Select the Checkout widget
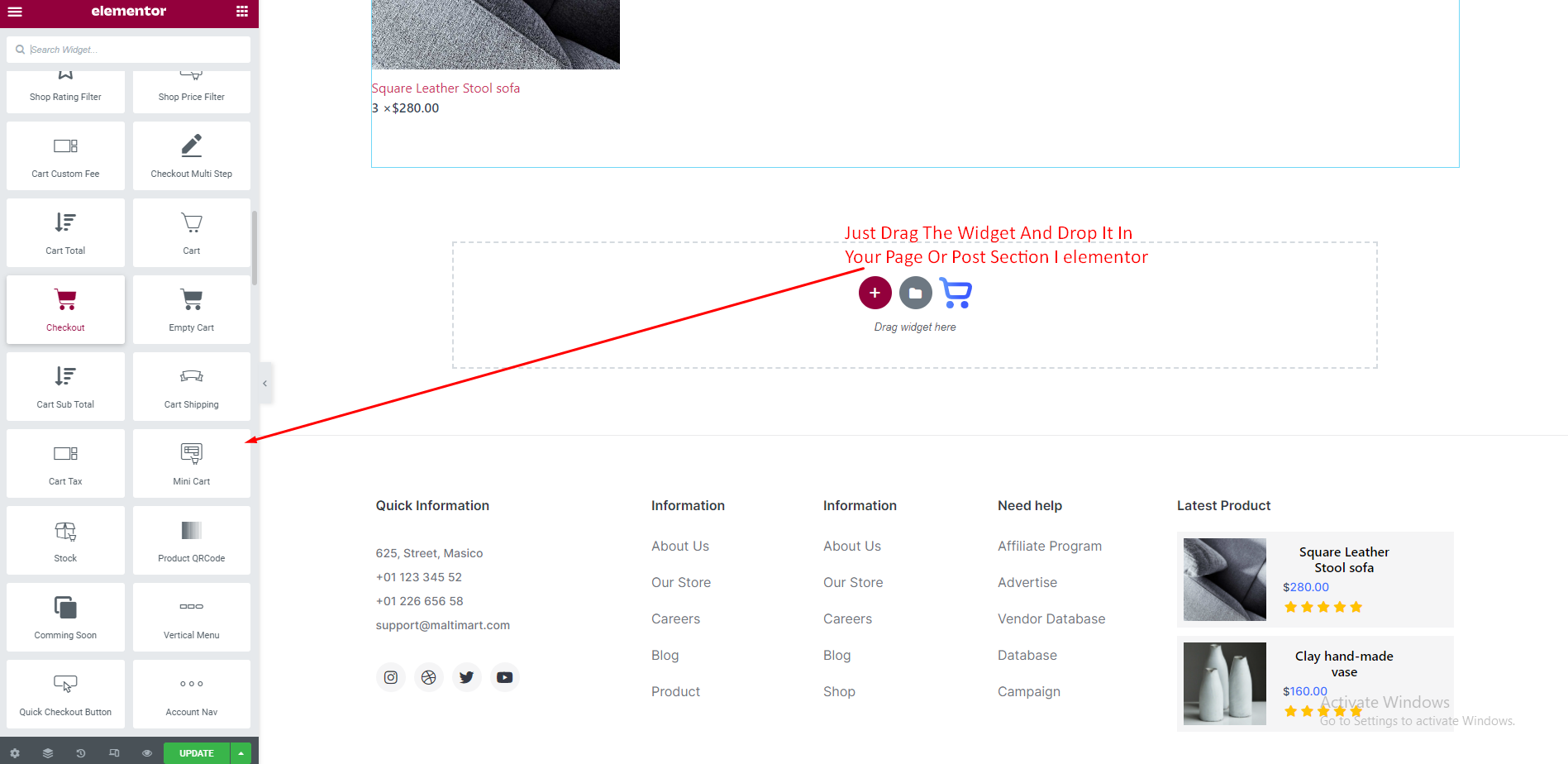The height and width of the screenshot is (764, 1568). (x=65, y=309)
